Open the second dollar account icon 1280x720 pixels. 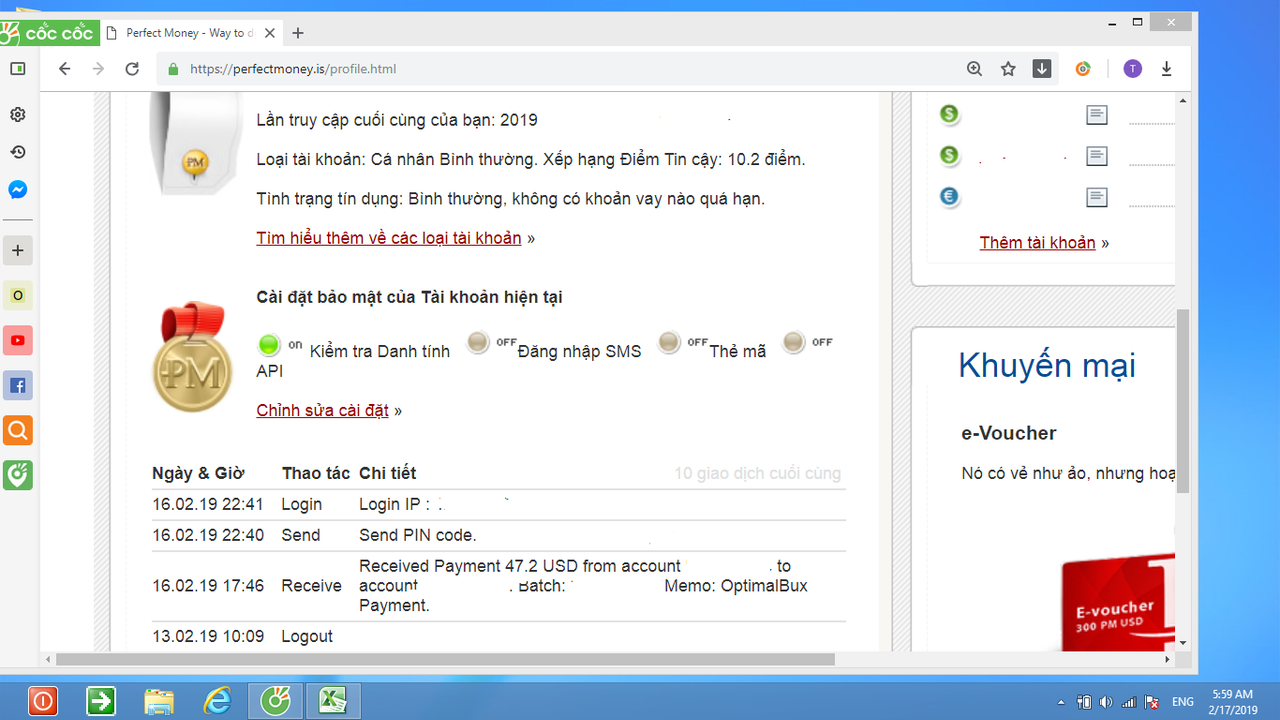[949, 156]
